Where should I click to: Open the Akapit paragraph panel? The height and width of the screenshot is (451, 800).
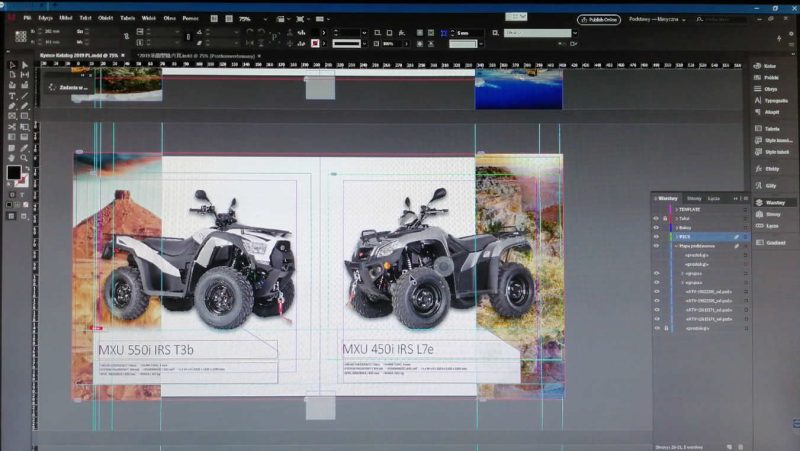pyautogui.click(x=767, y=112)
